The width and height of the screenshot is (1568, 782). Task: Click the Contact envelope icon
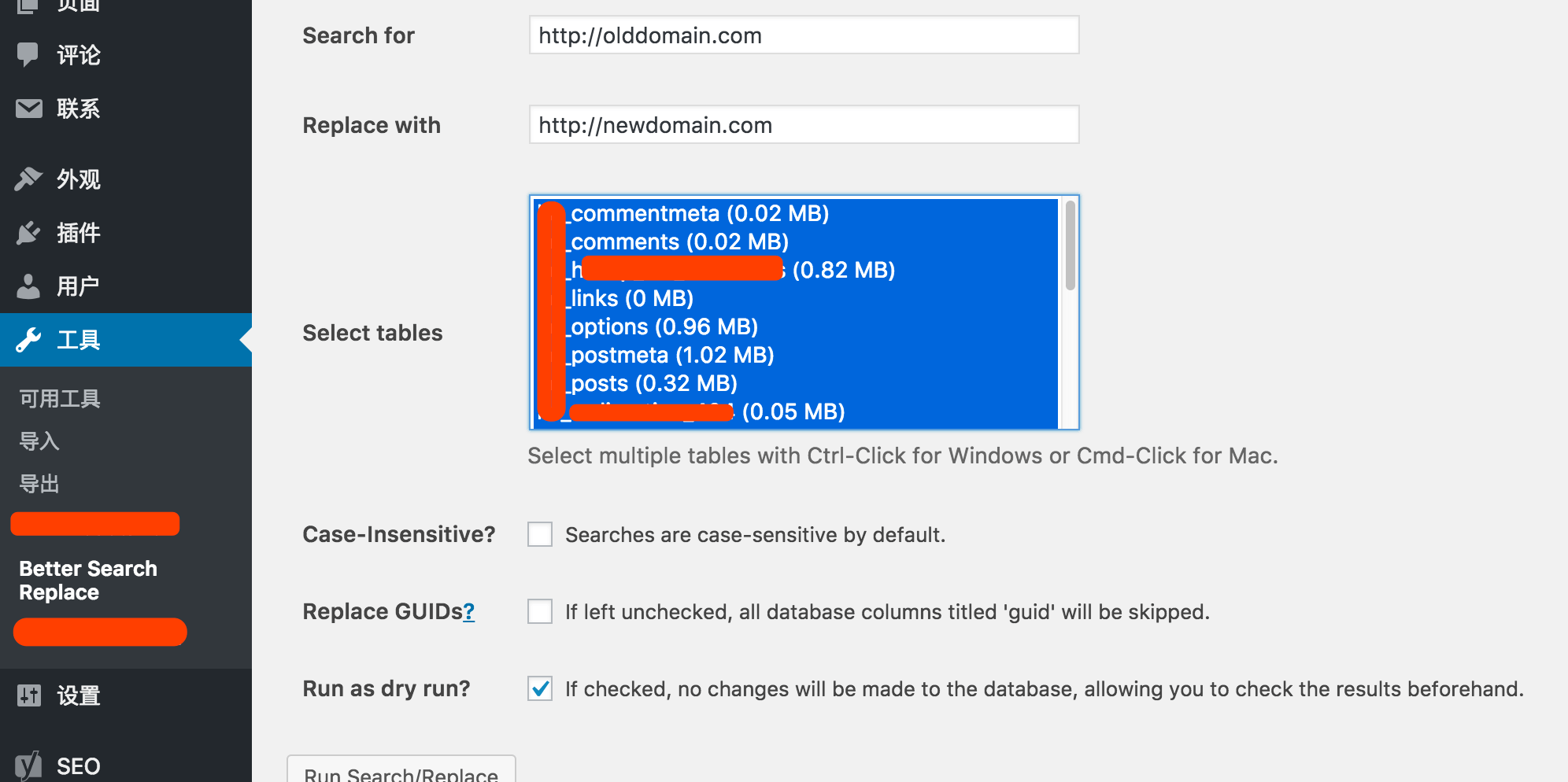coord(29,109)
